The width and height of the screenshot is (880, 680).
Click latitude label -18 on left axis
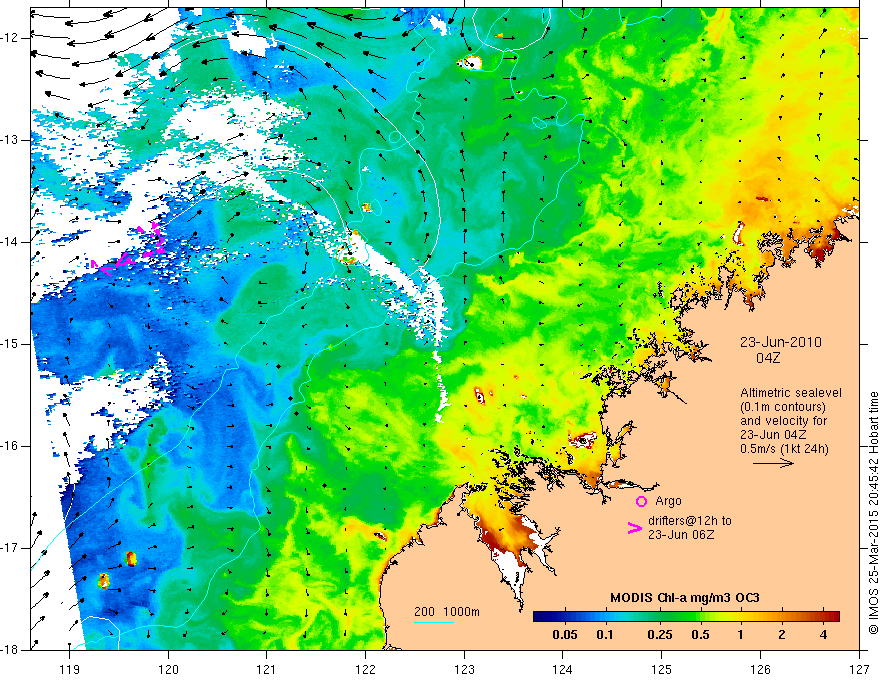pos(12,649)
